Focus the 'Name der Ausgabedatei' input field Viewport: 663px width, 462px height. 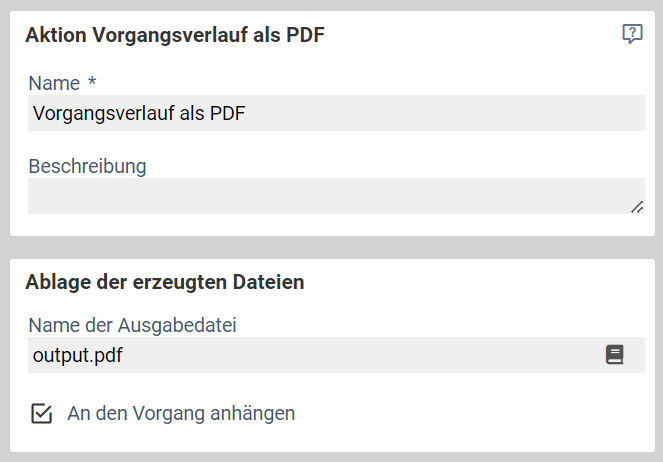(336, 355)
